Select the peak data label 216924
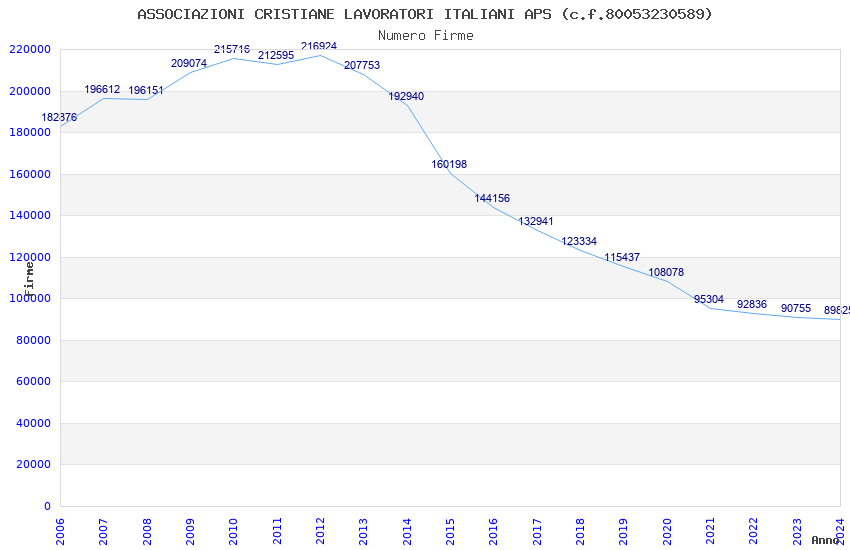 (x=319, y=47)
